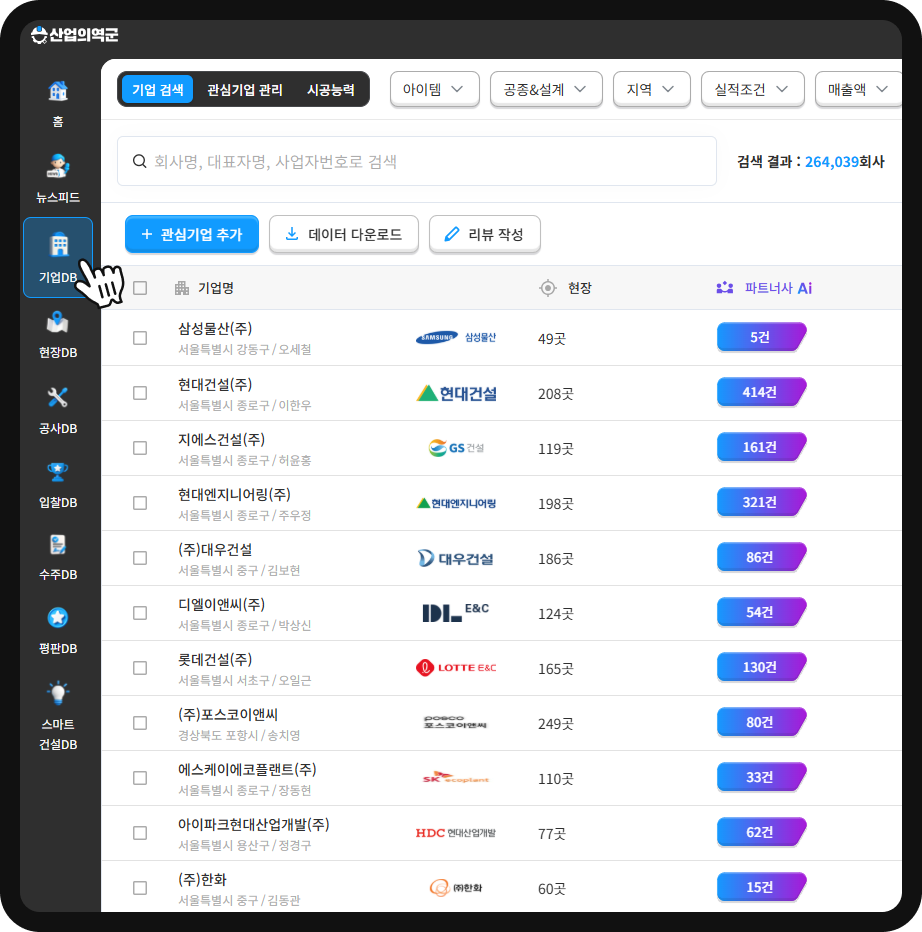Check the 현대건설(주) row checkbox
The height and width of the screenshot is (932, 922).
140,393
